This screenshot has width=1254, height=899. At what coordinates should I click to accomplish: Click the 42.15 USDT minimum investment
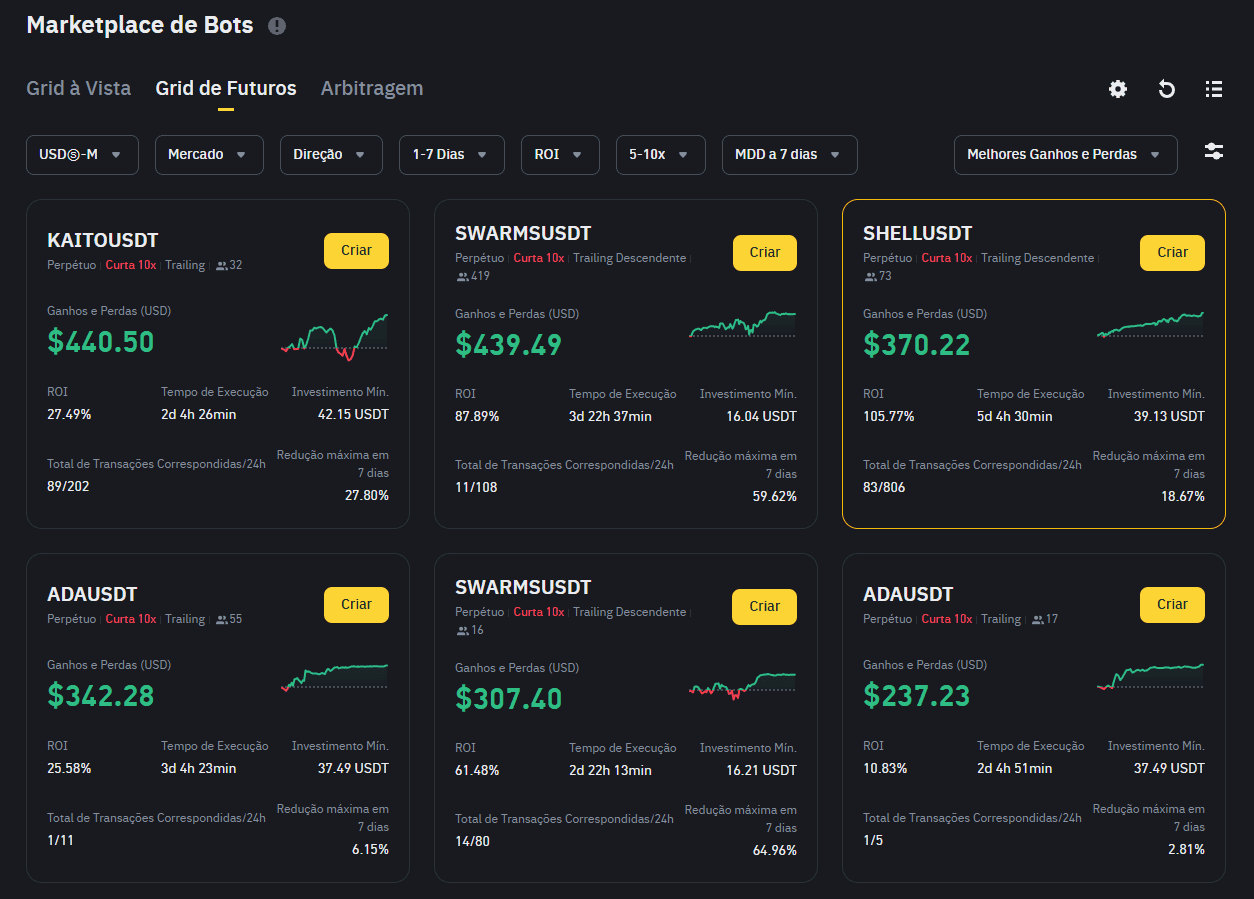(353, 415)
